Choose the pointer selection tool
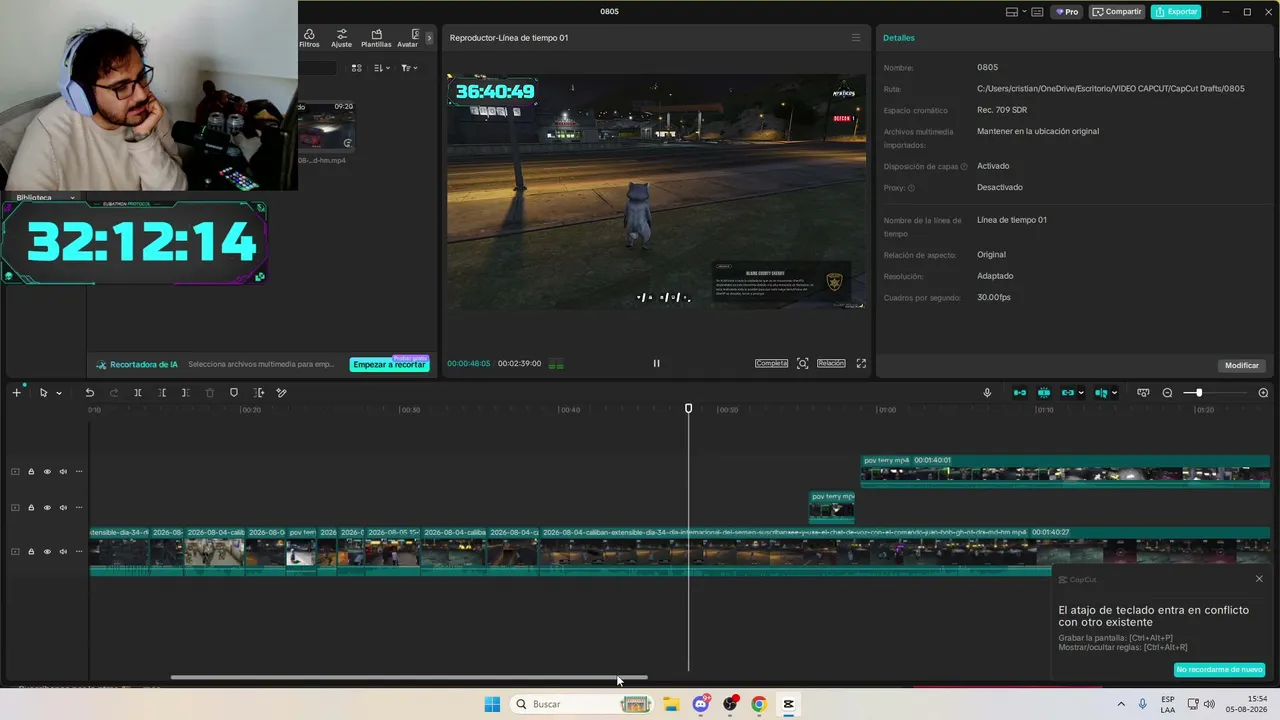The height and width of the screenshot is (720, 1280). (x=43, y=393)
